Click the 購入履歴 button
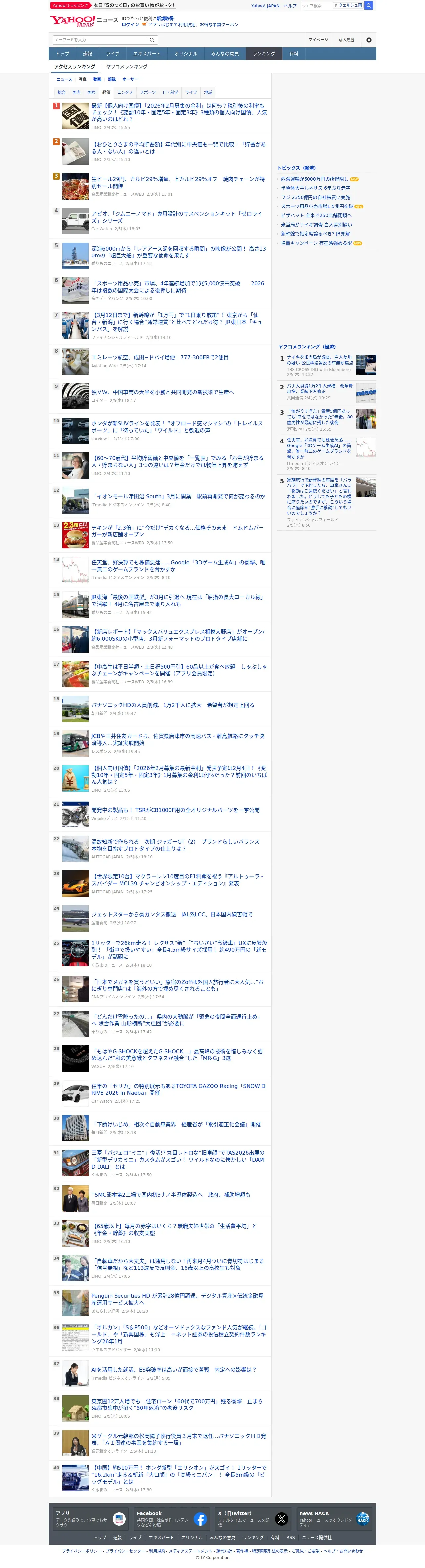This screenshot has height=1568, width=425. [x=347, y=40]
